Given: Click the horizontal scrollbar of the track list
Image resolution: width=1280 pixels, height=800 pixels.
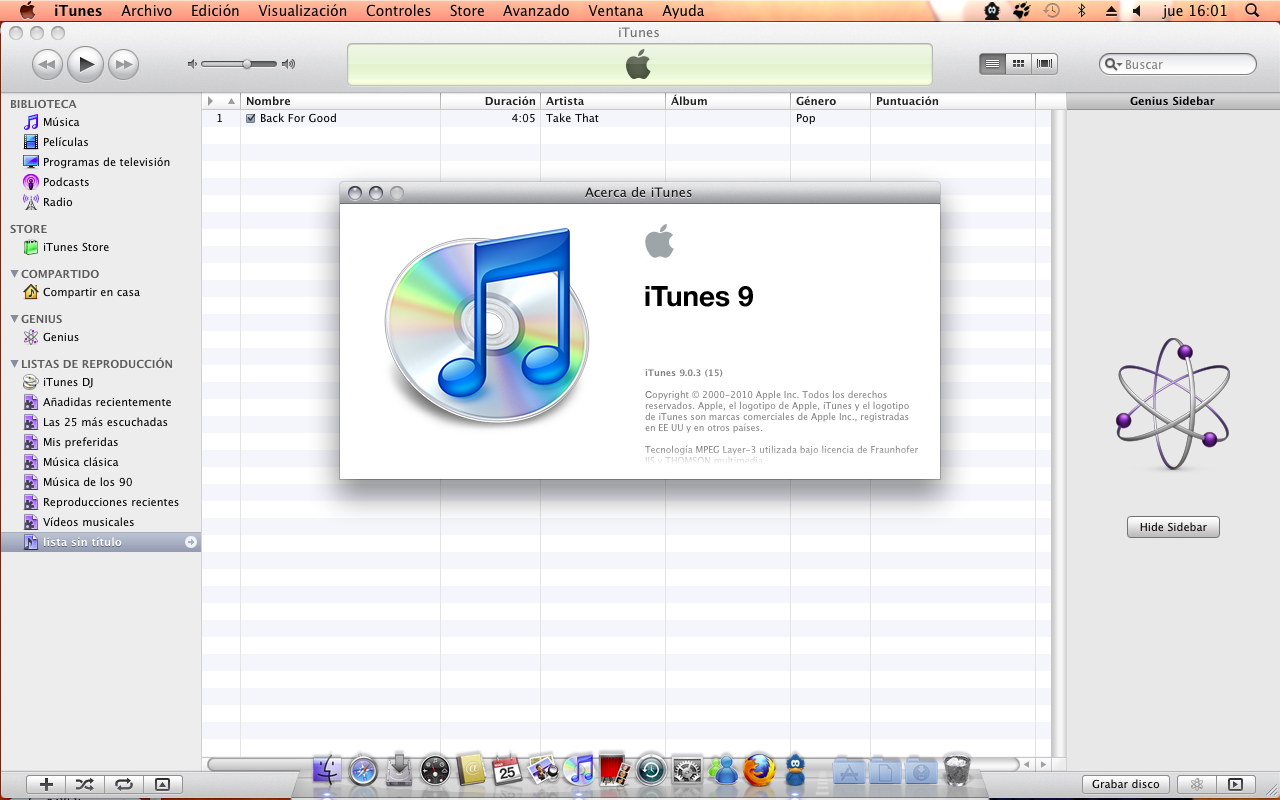Looking at the screenshot, I should (610, 765).
